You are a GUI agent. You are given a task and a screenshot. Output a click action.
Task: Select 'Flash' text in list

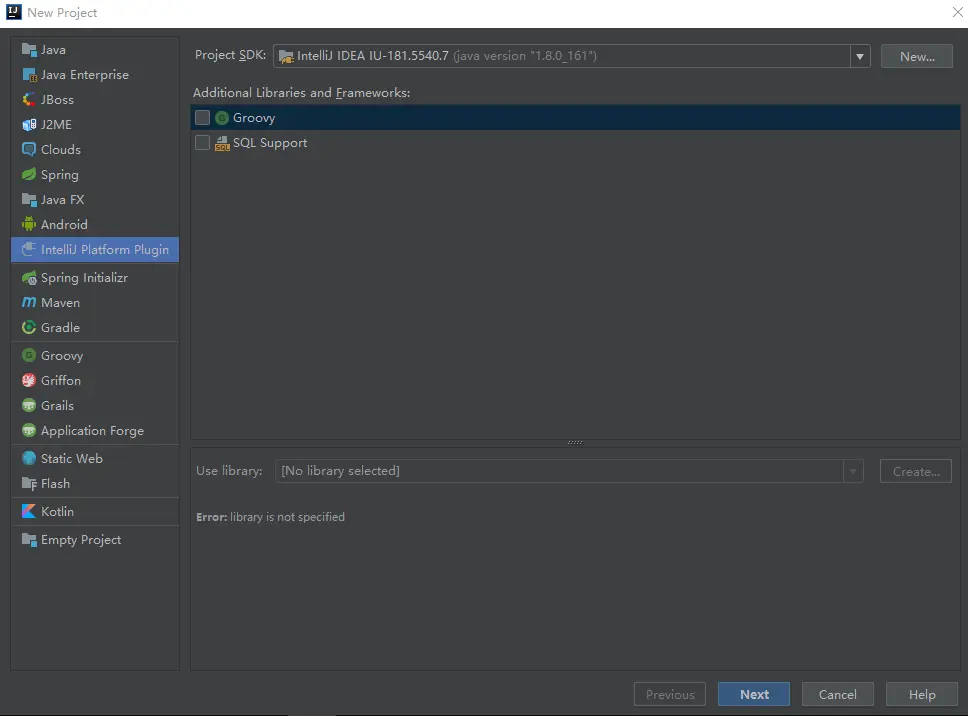coord(55,484)
